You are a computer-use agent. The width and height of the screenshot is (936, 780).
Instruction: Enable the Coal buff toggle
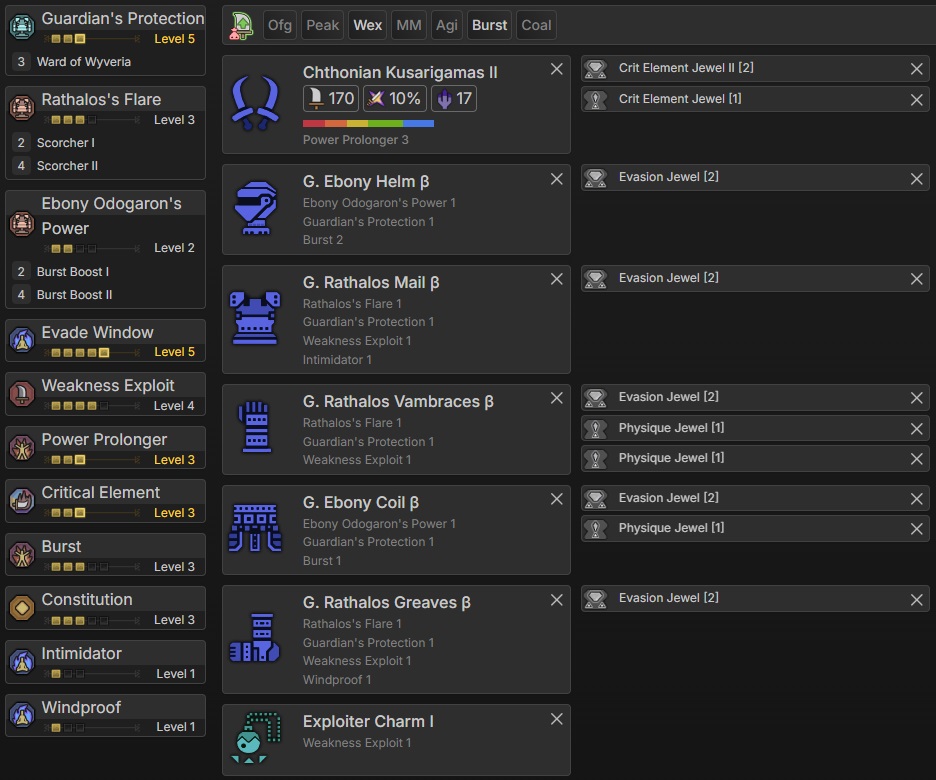[536, 25]
